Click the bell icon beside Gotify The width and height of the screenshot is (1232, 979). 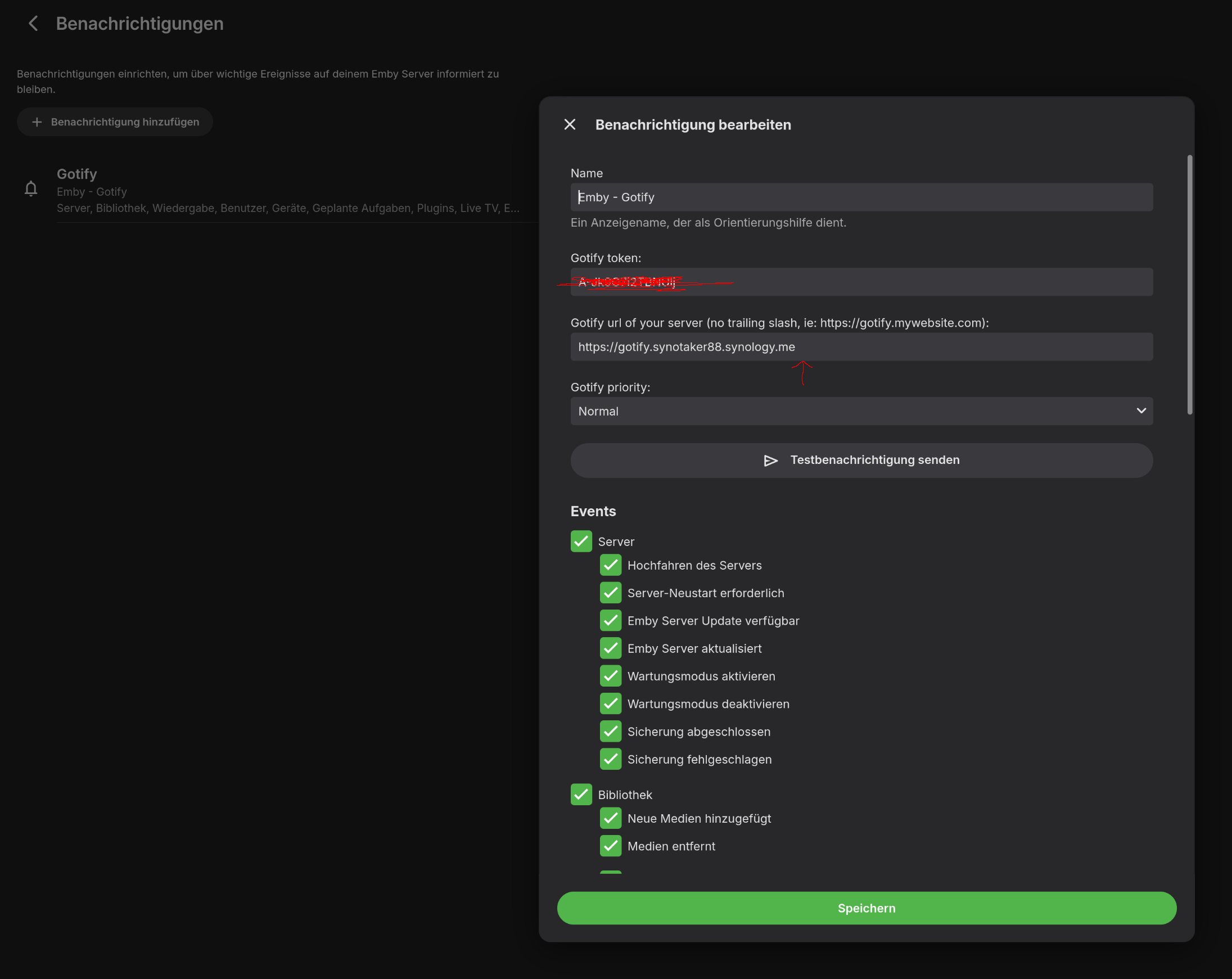click(31, 188)
